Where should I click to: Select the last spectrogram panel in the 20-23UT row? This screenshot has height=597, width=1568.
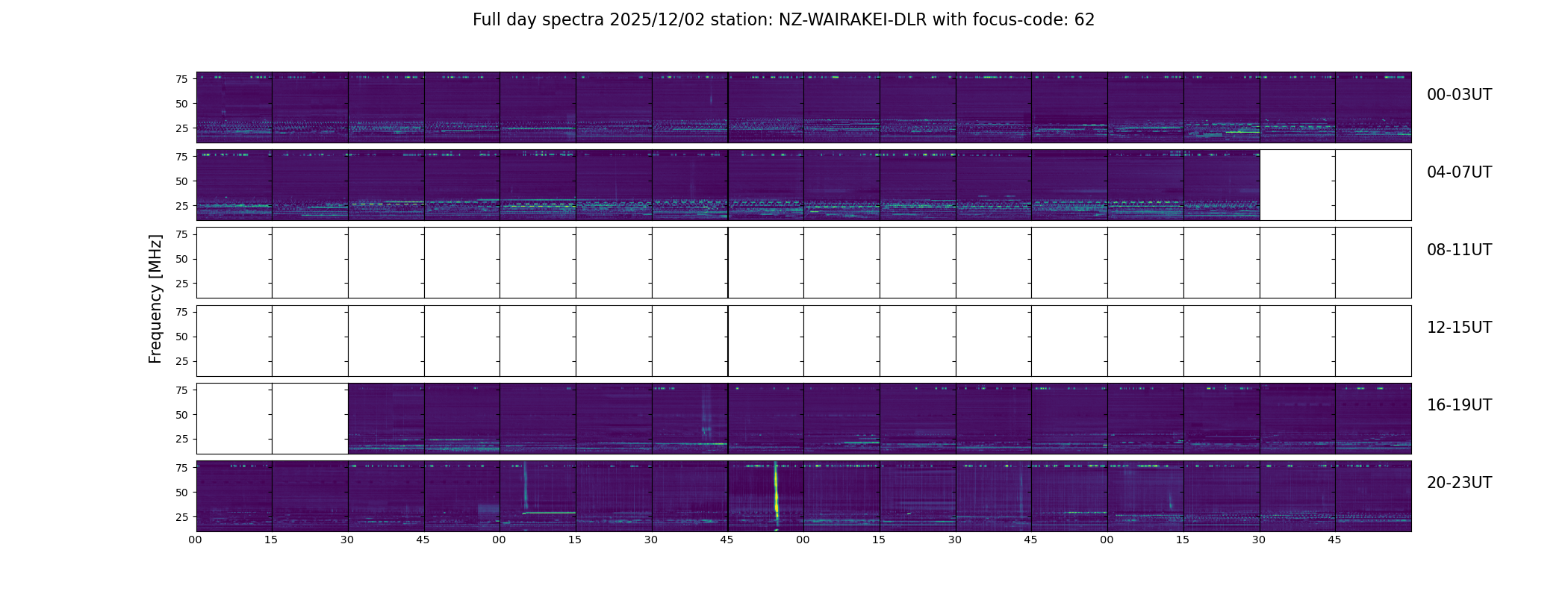pos(1373,496)
